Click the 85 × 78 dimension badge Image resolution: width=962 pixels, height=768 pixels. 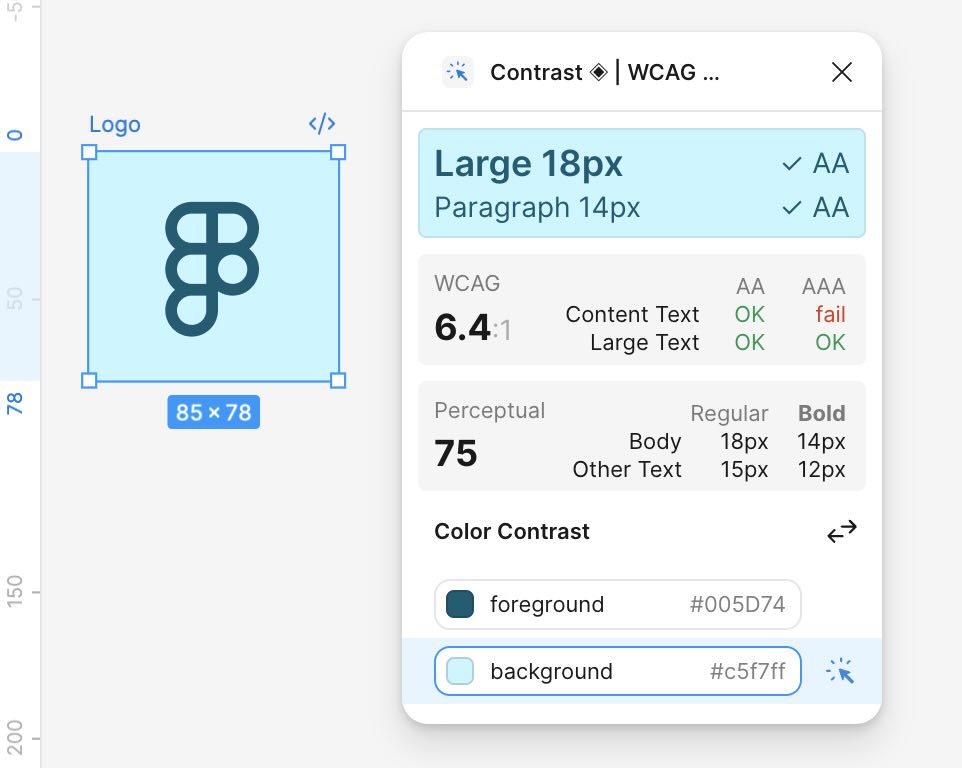(213, 412)
